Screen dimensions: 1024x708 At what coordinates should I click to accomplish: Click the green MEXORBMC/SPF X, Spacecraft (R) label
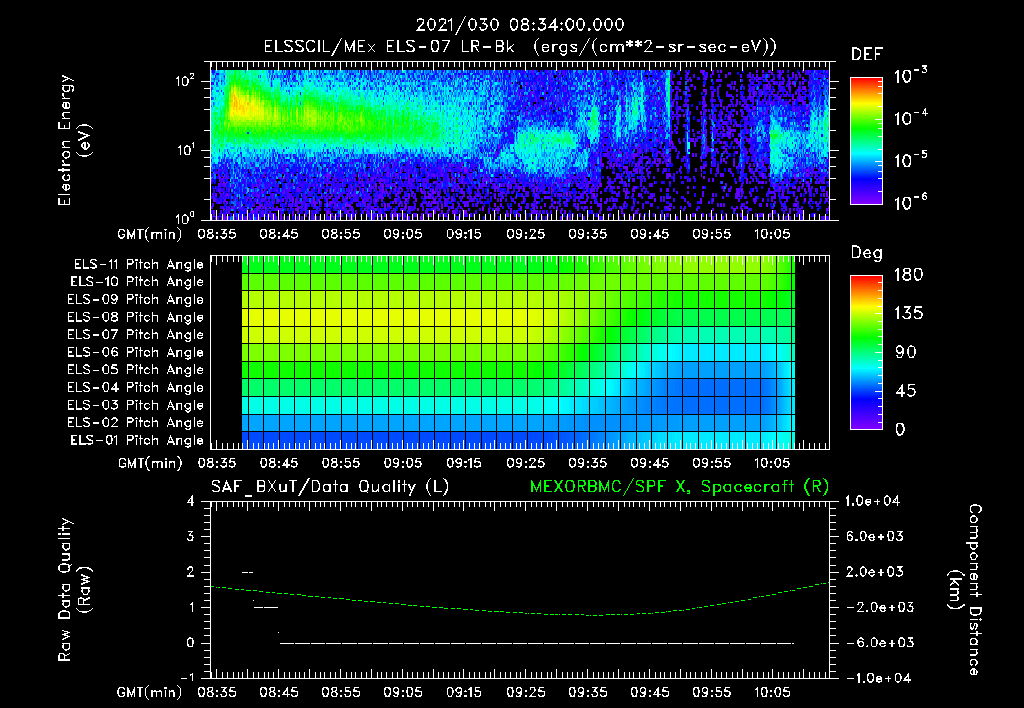(679, 487)
